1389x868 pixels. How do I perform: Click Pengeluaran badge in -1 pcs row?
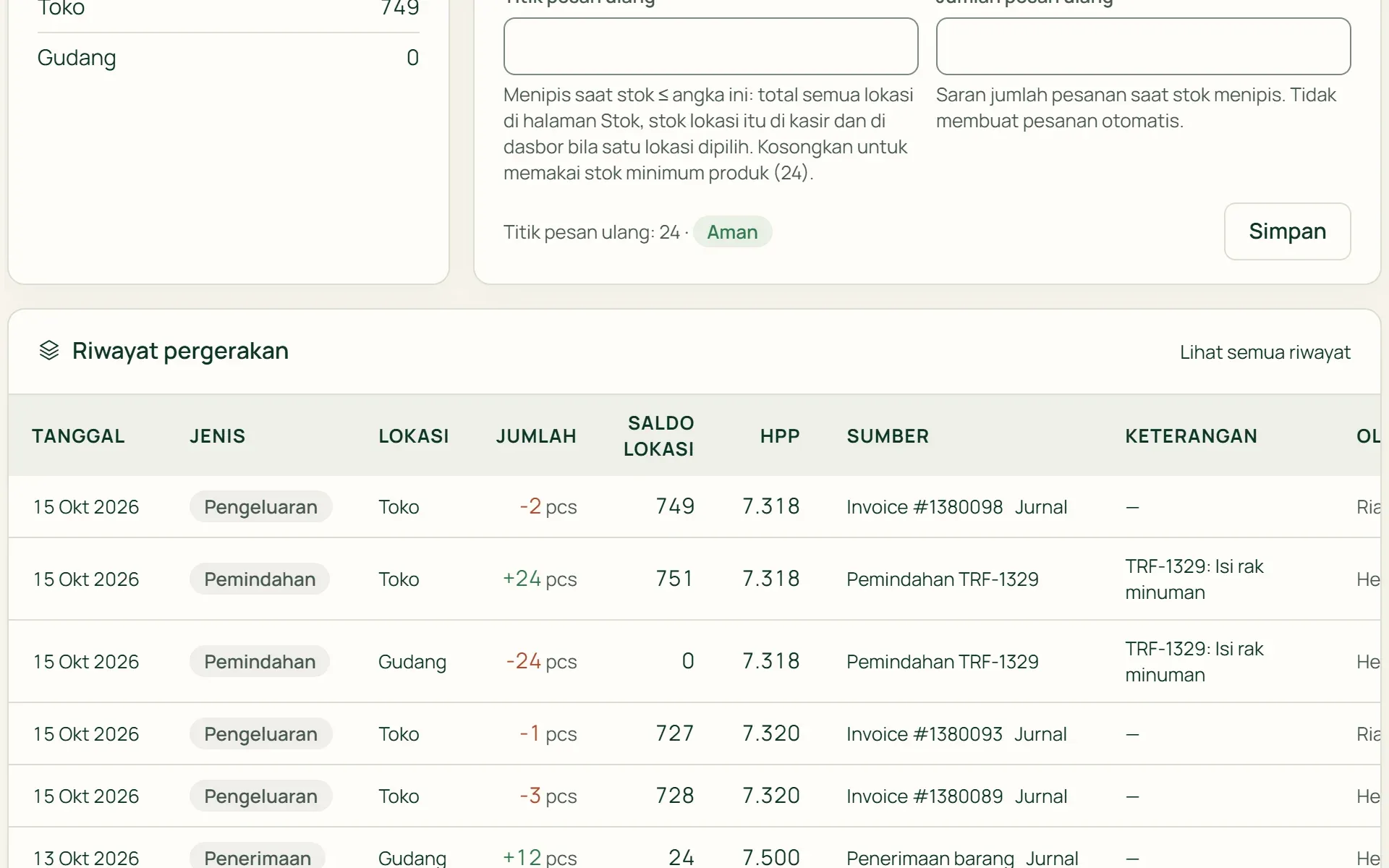tap(260, 734)
